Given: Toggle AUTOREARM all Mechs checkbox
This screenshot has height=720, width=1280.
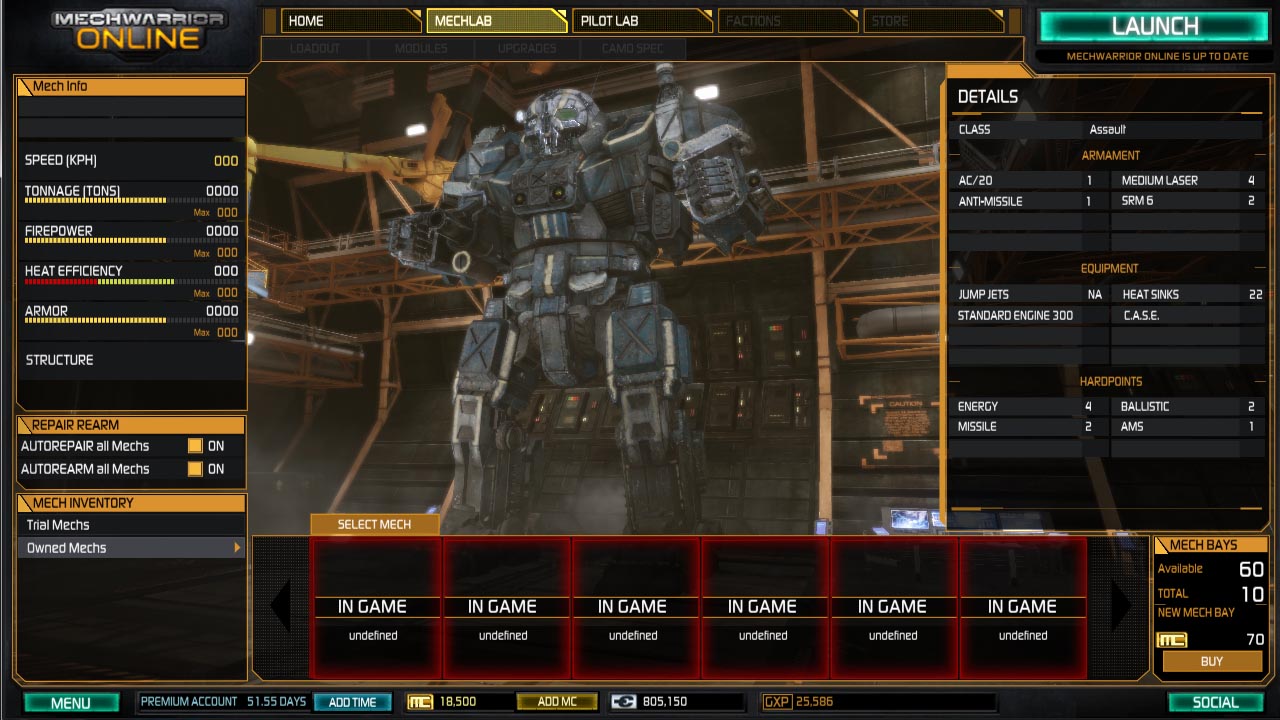Looking at the screenshot, I should (195, 469).
